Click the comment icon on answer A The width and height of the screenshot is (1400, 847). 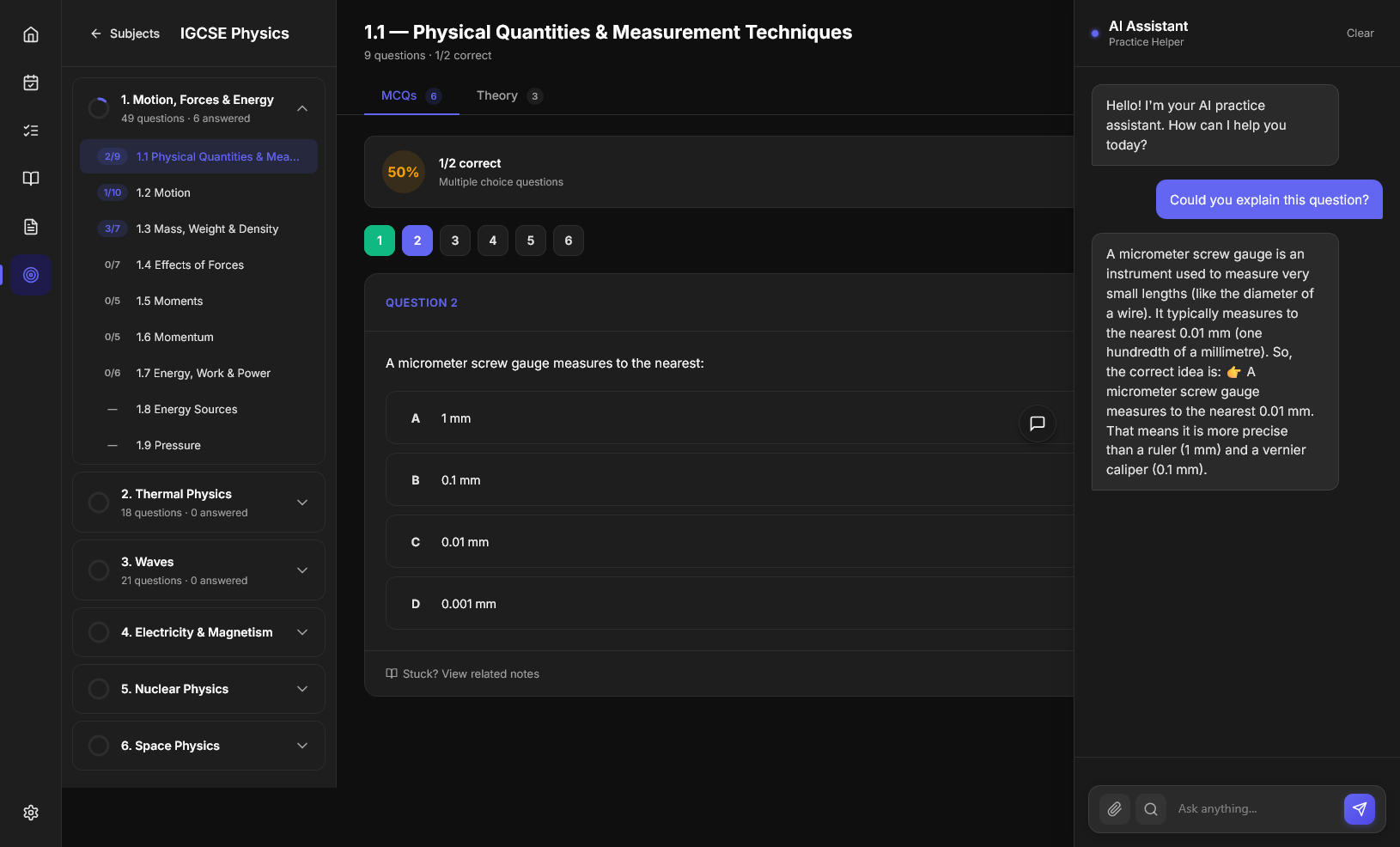click(1037, 423)
